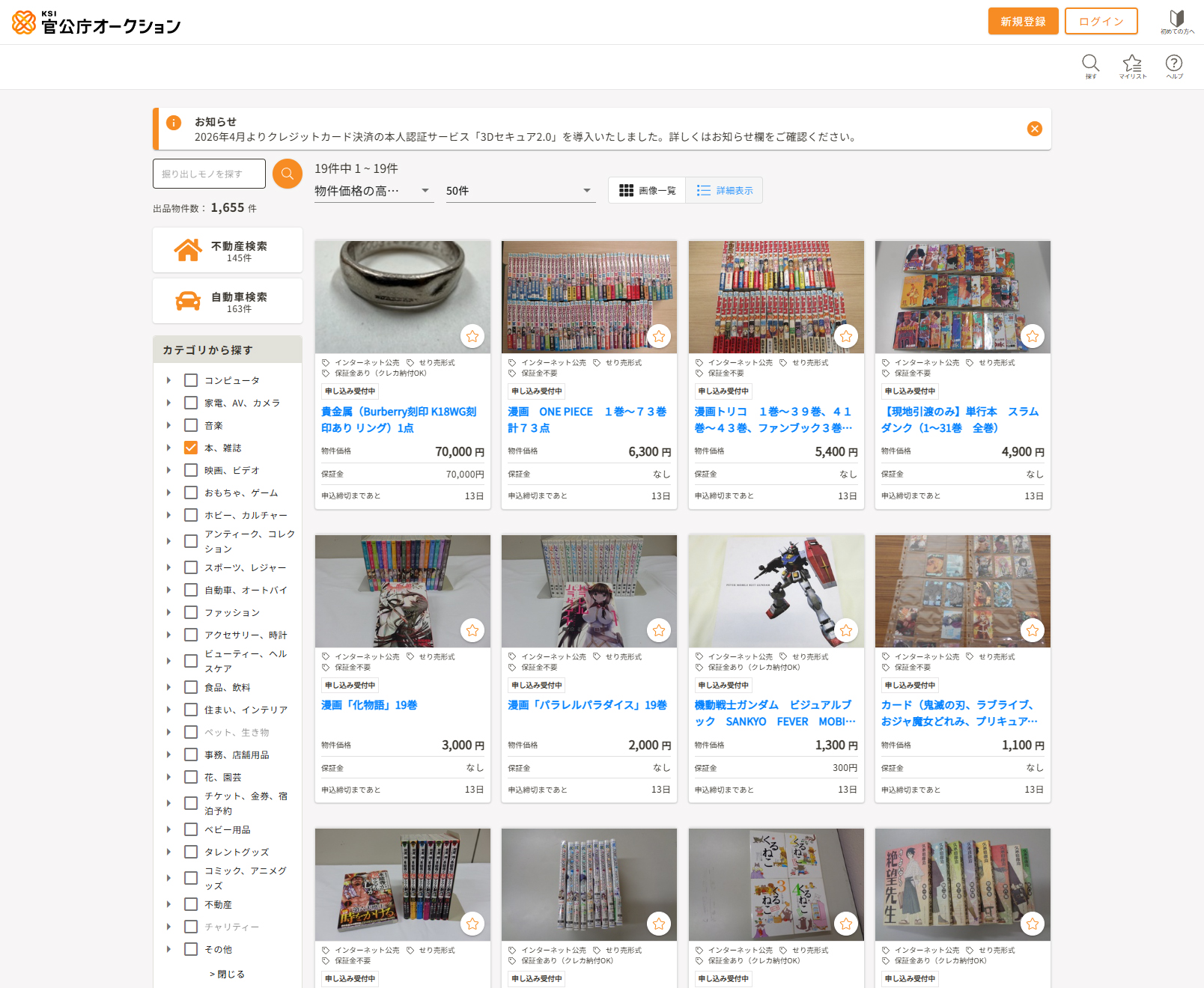Viewport: 1204px width, 988px height.
Task: Open the 探す magnifier icon in header
Action: [x=1091, y=66]
